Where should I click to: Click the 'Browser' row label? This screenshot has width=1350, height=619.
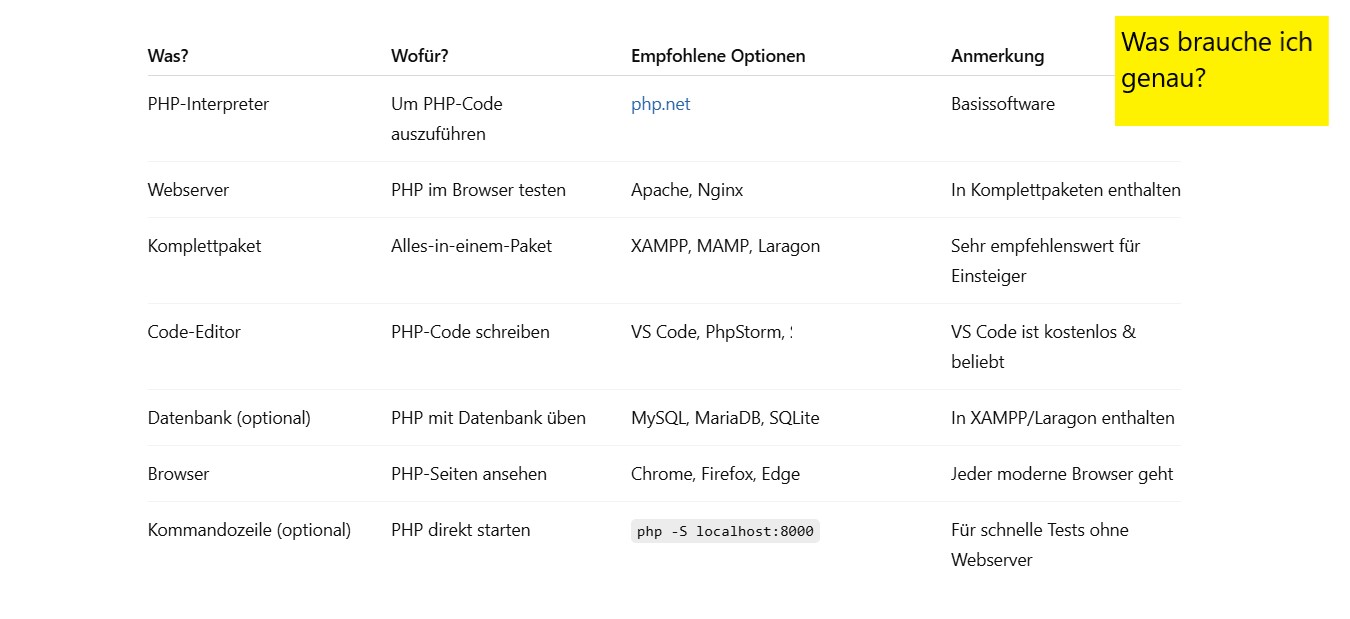178,474
